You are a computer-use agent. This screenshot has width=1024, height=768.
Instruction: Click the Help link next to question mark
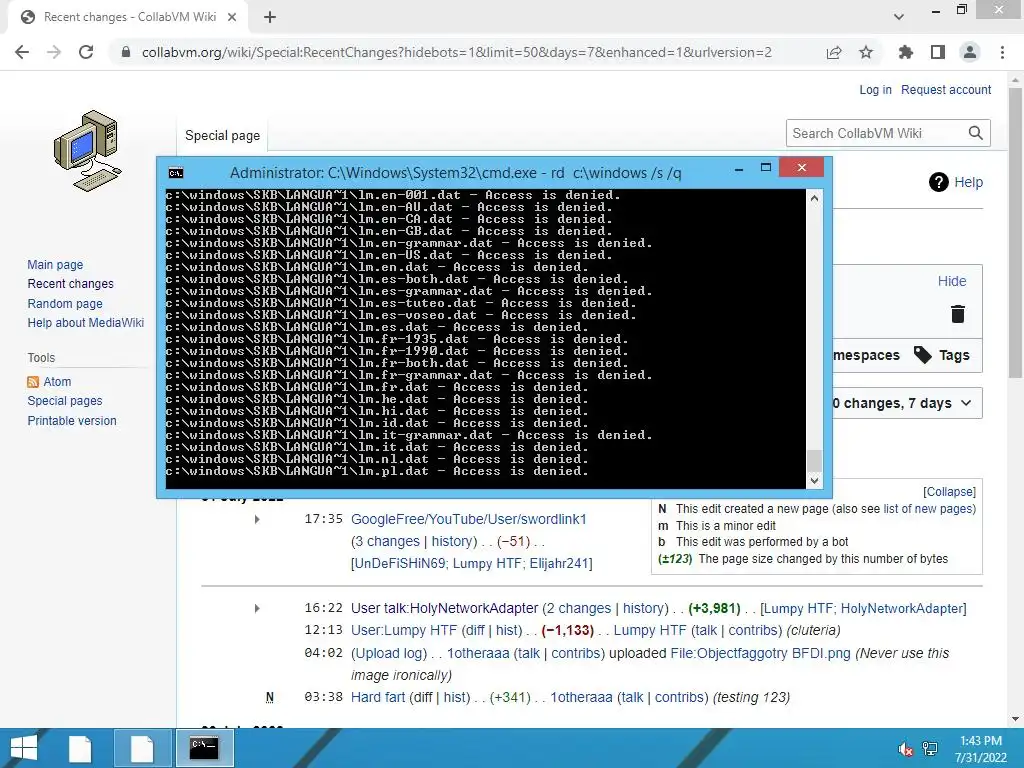[x=968, y=182]
